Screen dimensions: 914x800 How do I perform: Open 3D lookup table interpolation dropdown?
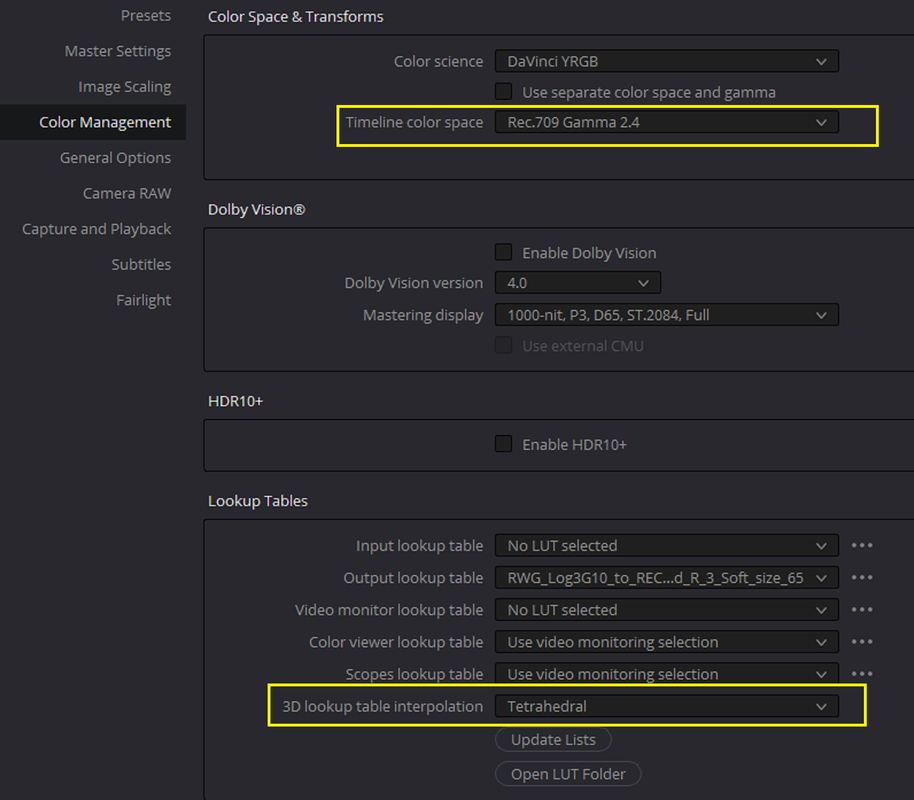click(667, 706)
